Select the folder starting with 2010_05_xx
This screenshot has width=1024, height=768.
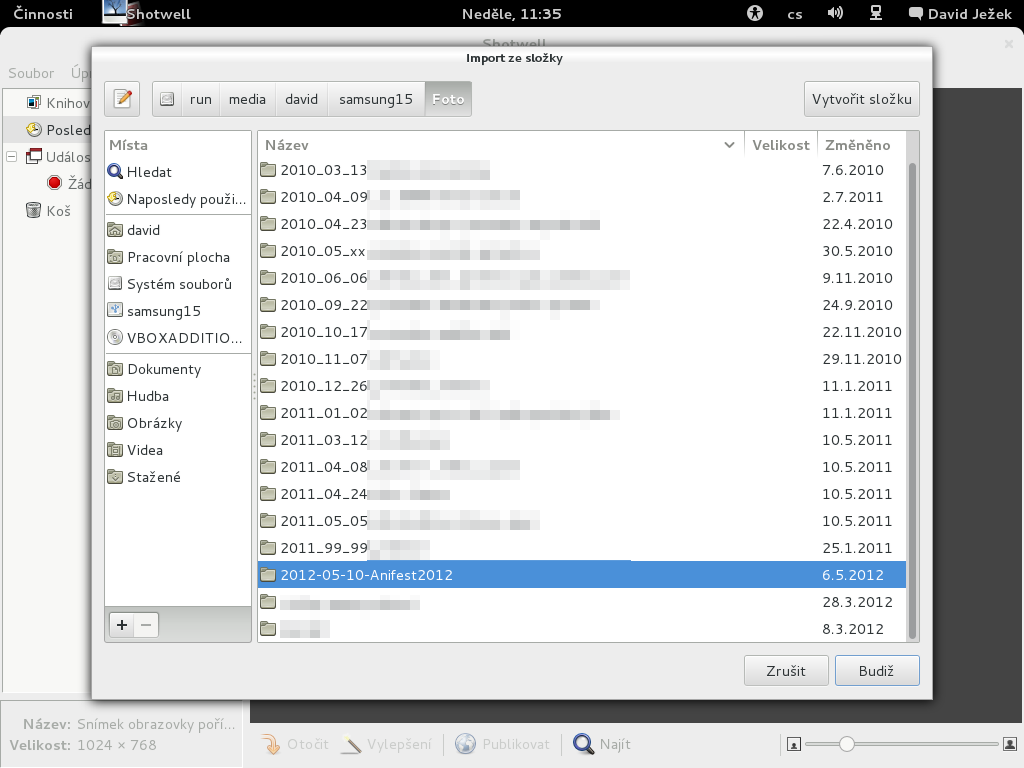coord(582,251)
